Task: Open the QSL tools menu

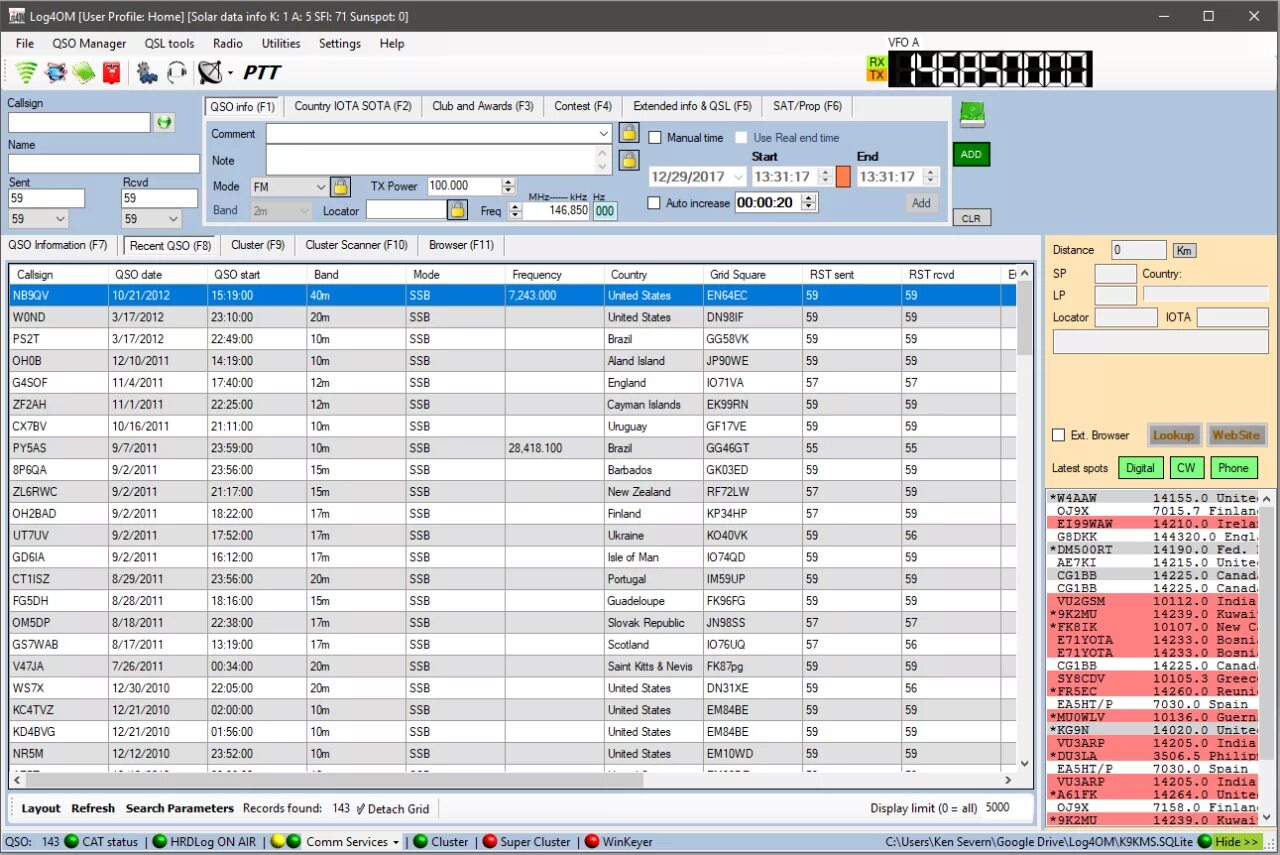Action: coord(169,43)
